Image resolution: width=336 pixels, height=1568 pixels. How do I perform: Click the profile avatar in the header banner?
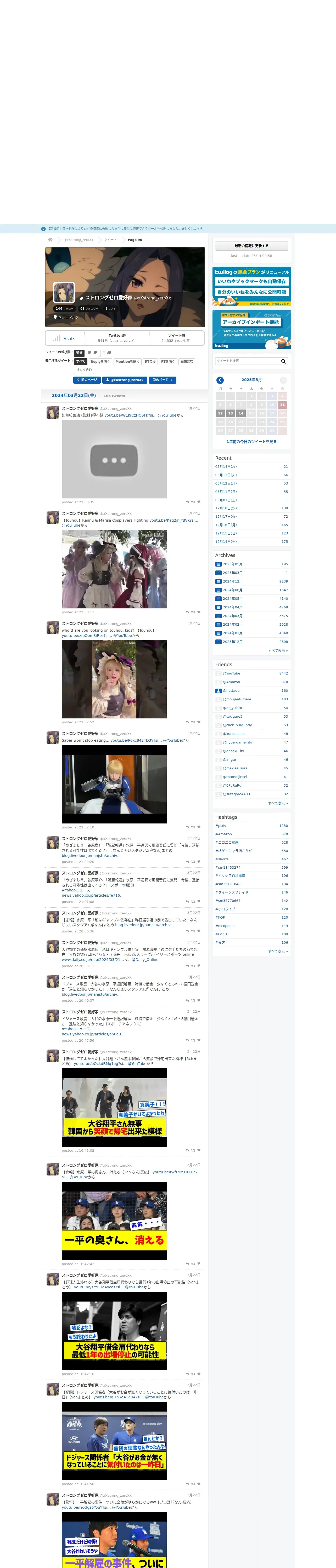coord(64,293)
